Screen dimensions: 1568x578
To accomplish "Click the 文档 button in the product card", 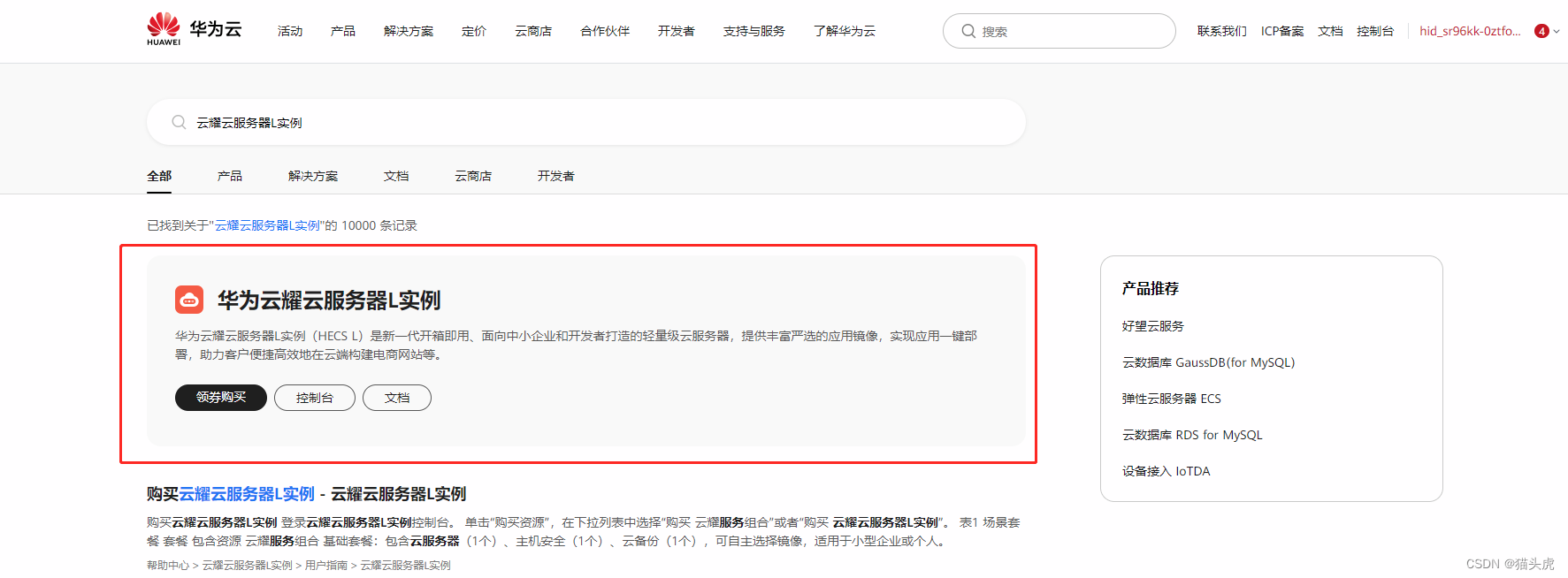I will point(397,398).
